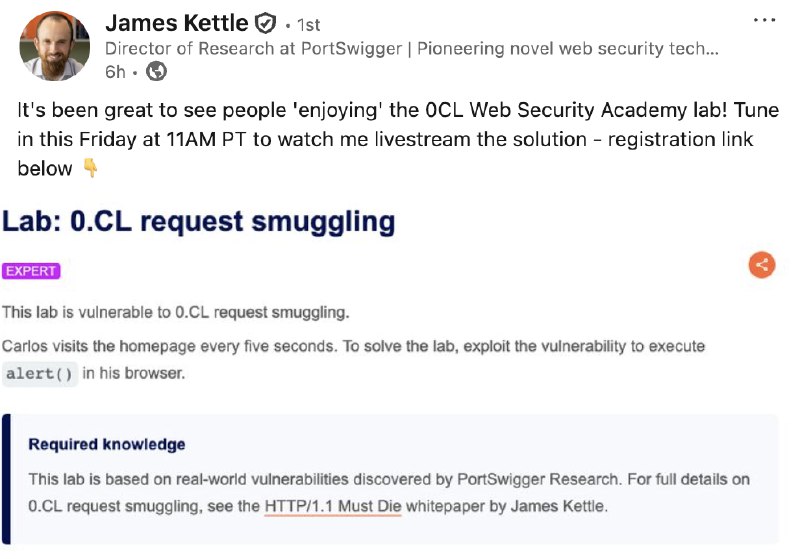Screen dimensions: 800x559
Task: Click the James Kettle author name
Action: (177, 23)
